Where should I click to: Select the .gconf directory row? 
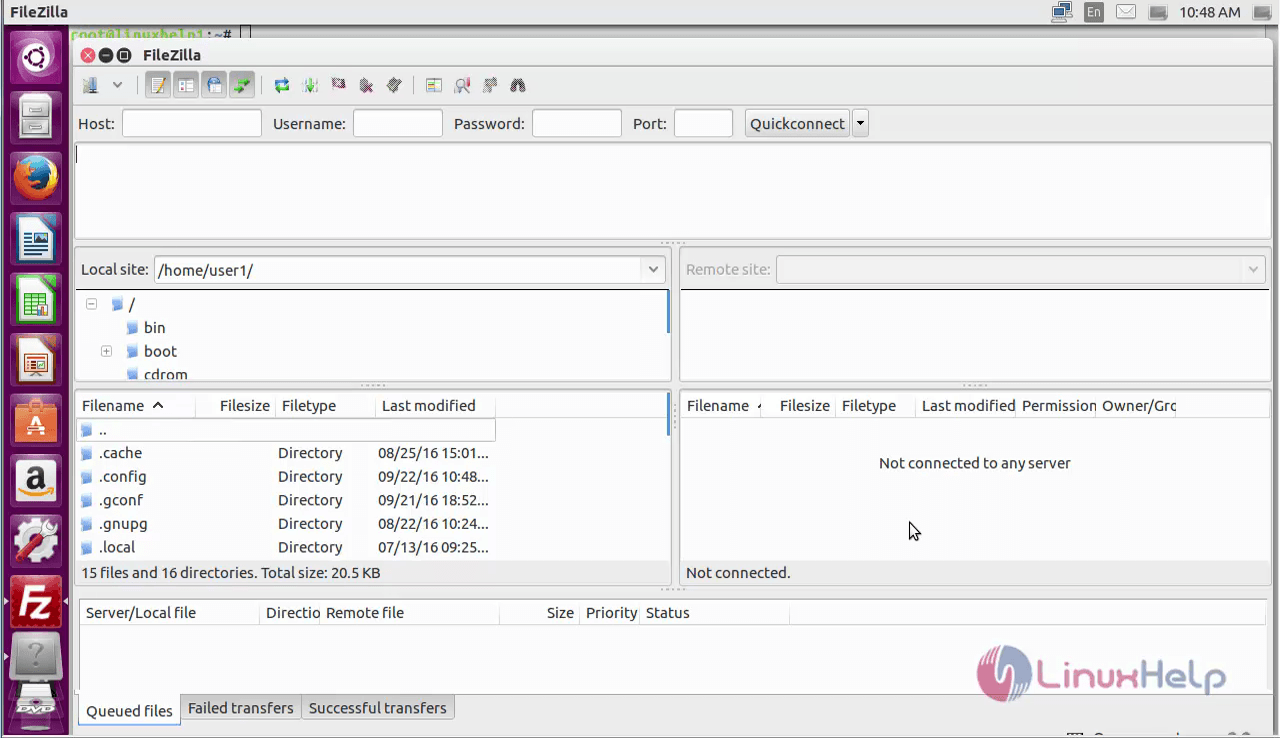286,500
